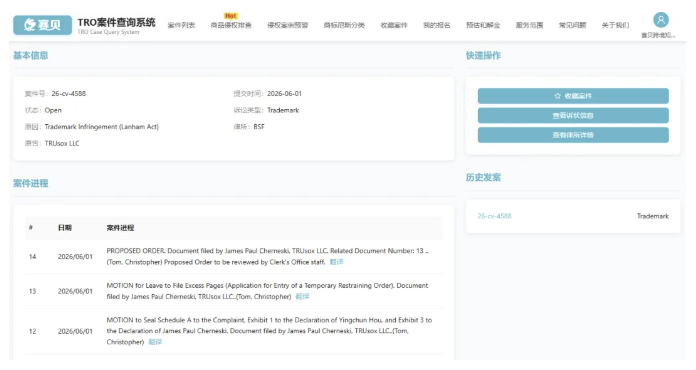Click the username text under the avatar
This screenshot has height=370, width=696.
pyautogui.click(x=658, y=35)
